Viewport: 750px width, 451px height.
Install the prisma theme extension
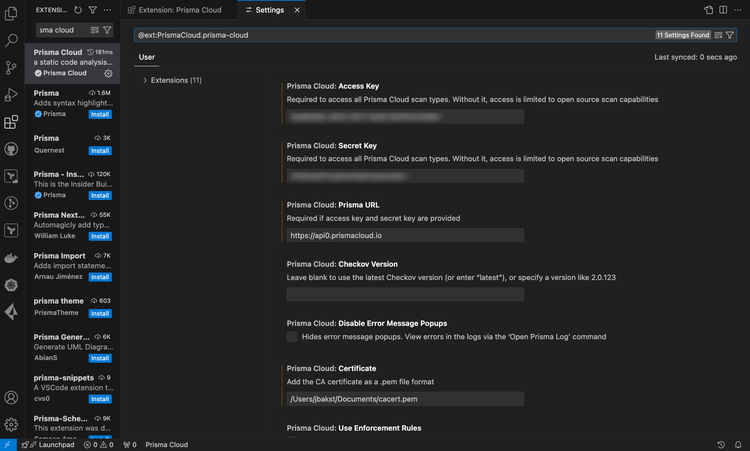(x=100, y=313)
